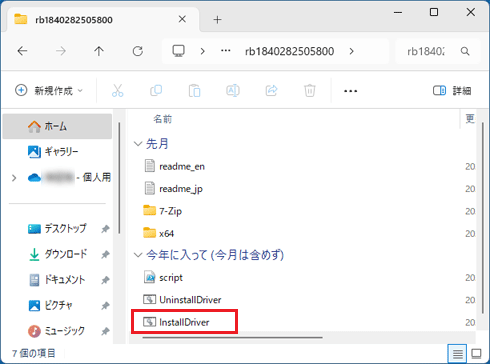Collapse the 先月 group
The image size is (490, 364).
(138, 144)
